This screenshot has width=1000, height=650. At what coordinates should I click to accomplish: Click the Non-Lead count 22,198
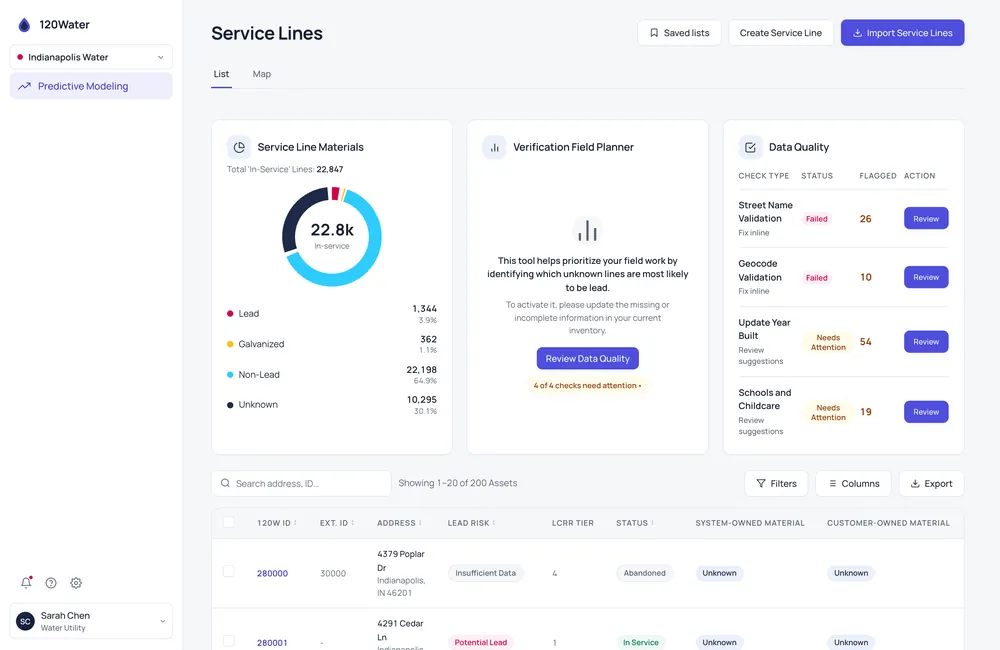tap(422, 370)
